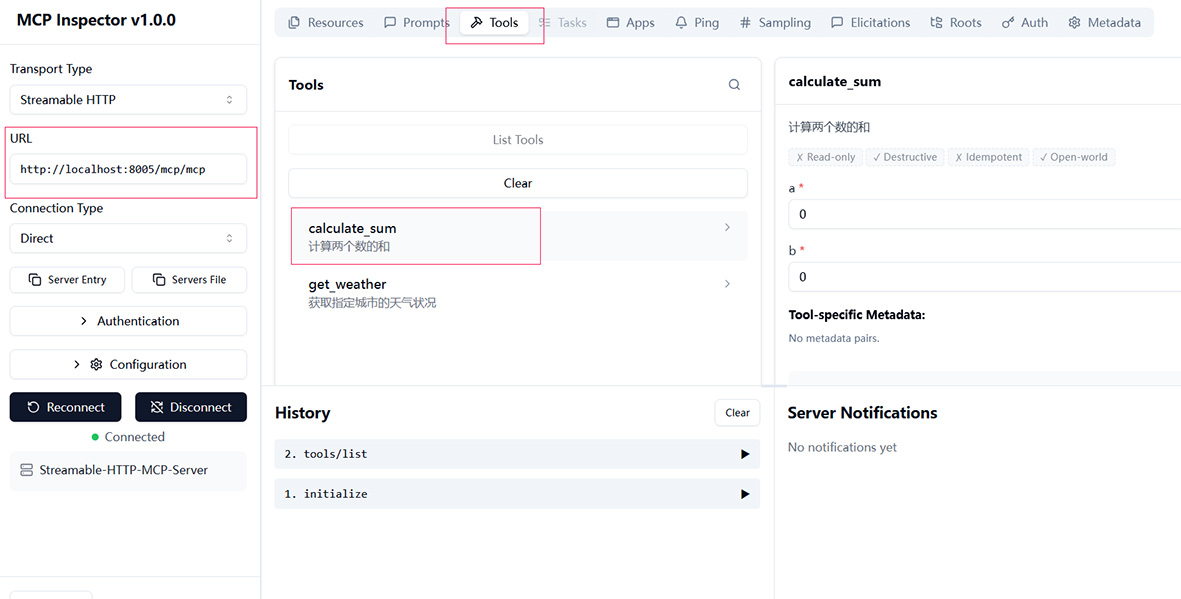Click the Server Notifications heading
Image resolution: width=1181 pixels, height=599 pixels.
coord(862,413)
